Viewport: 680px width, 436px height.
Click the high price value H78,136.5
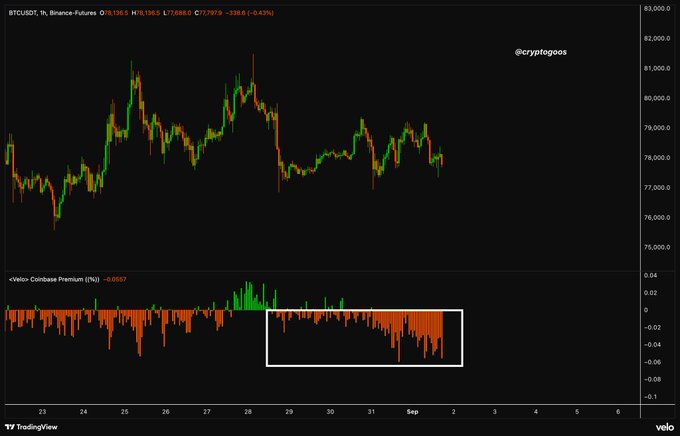pyautogui.click(x=146, y=13)
